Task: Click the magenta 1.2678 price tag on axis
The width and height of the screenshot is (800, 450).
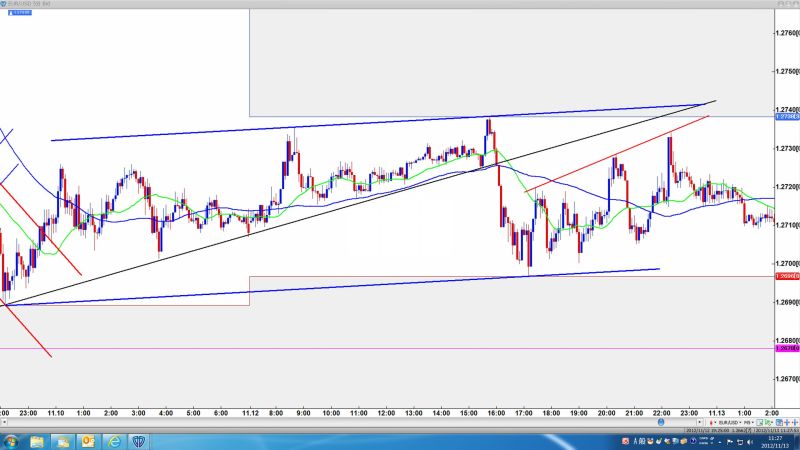Action: [787, 348]
